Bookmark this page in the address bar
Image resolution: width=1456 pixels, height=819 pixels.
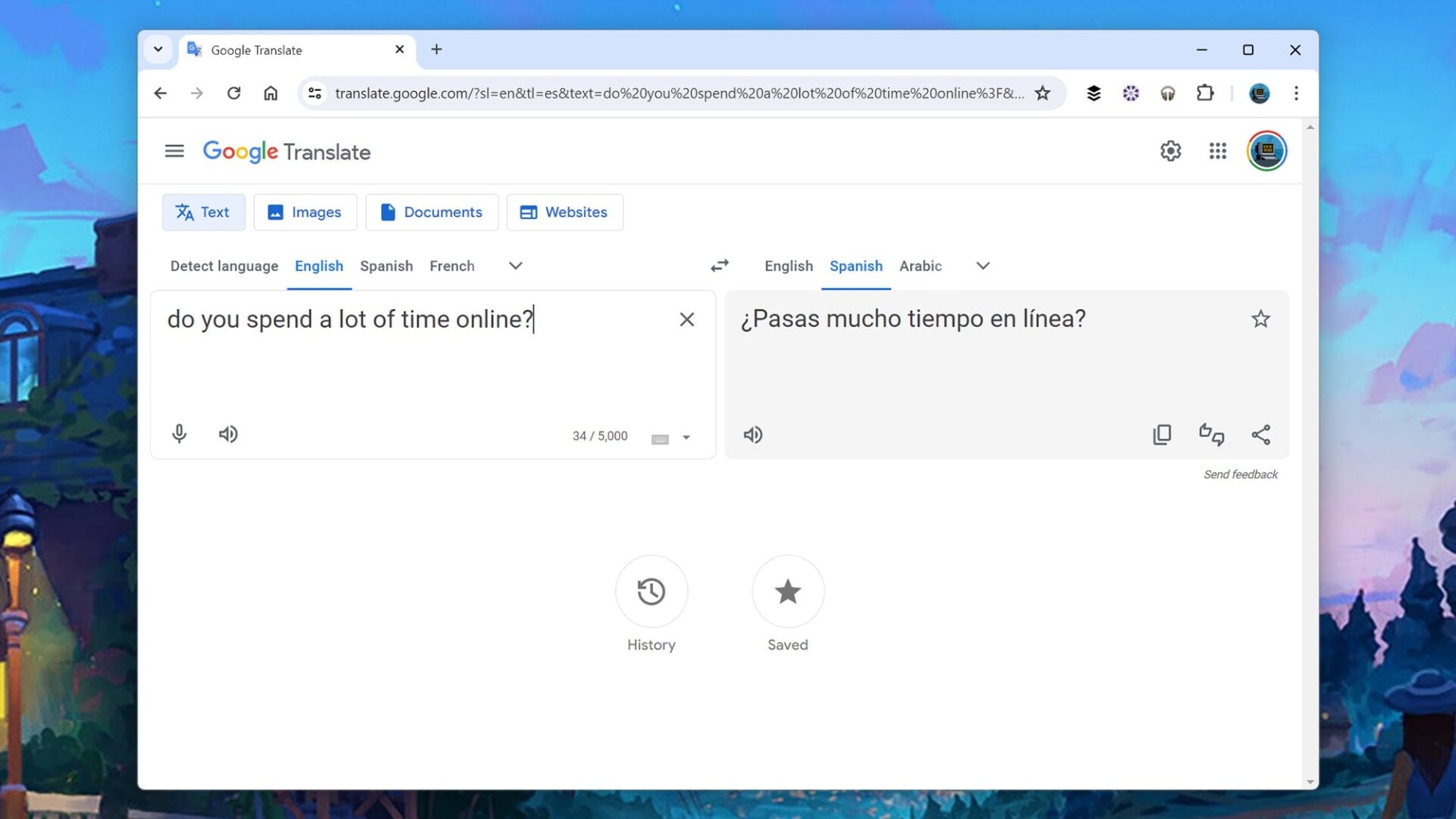[1043, 93]
